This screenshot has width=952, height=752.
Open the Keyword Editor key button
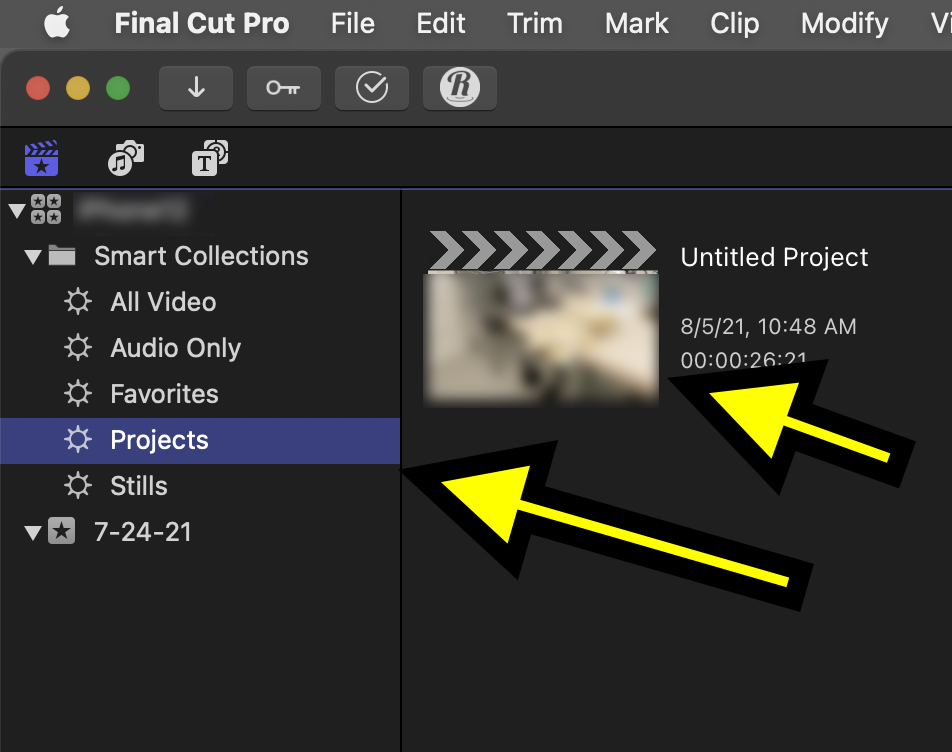pos(284,88)
